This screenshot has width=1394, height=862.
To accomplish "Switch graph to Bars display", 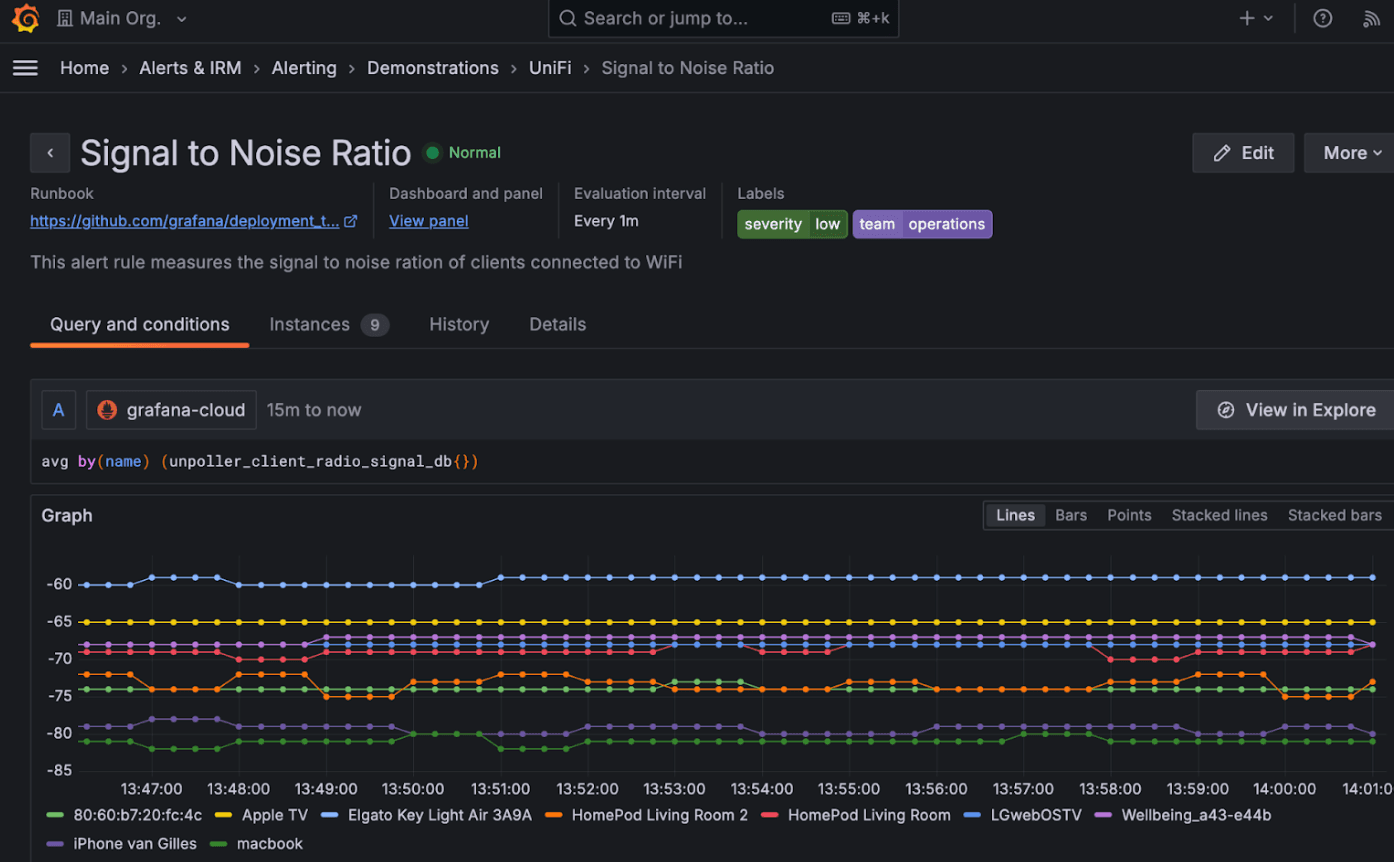I will coord(1070,515).
